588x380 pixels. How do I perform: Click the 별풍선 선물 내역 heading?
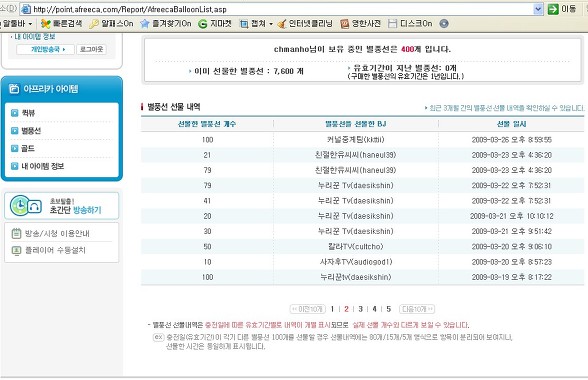pos(174,107)
